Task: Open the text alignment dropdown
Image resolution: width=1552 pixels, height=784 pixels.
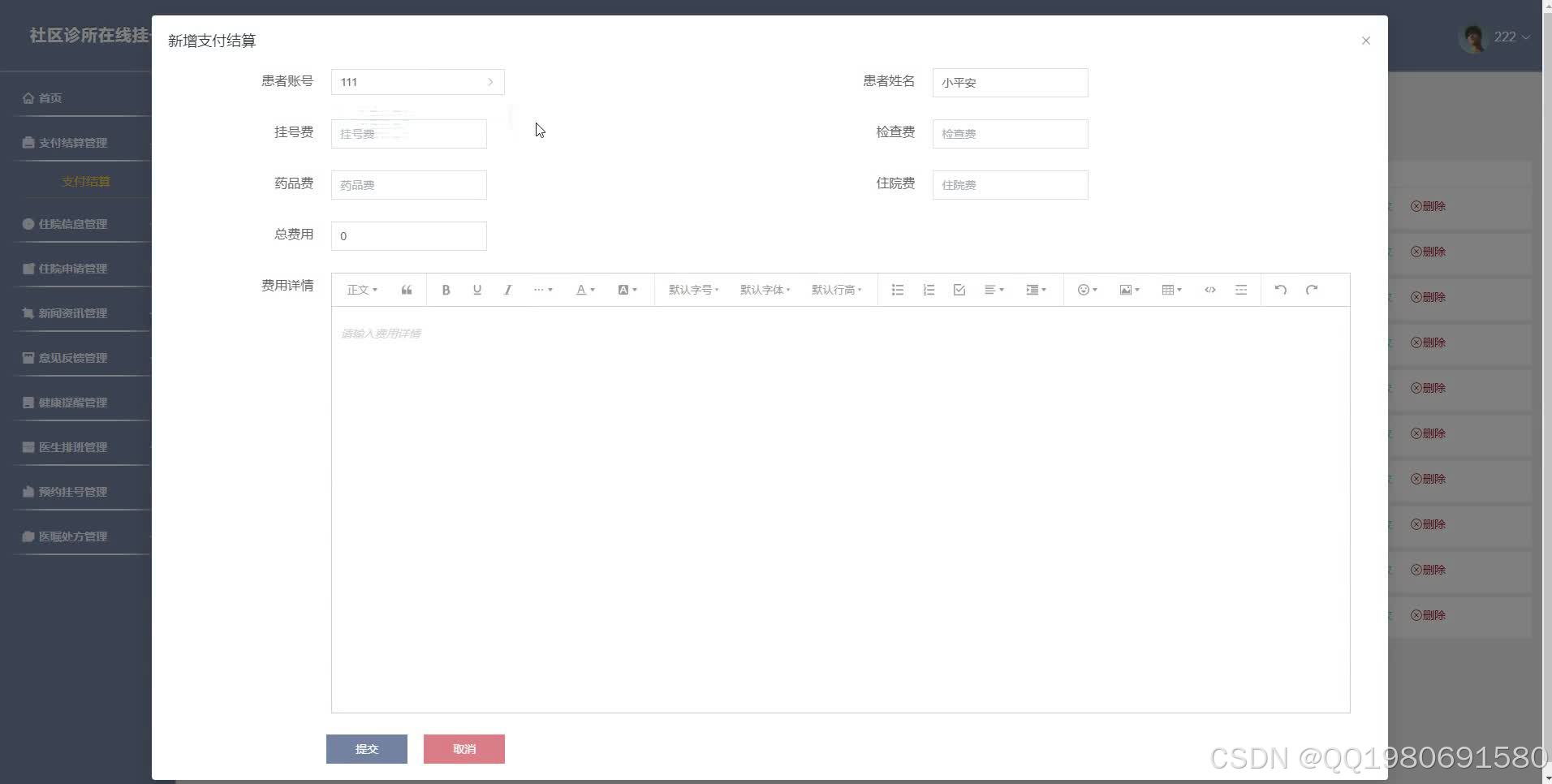Action: pyautogui.click(x=994, y=290)
